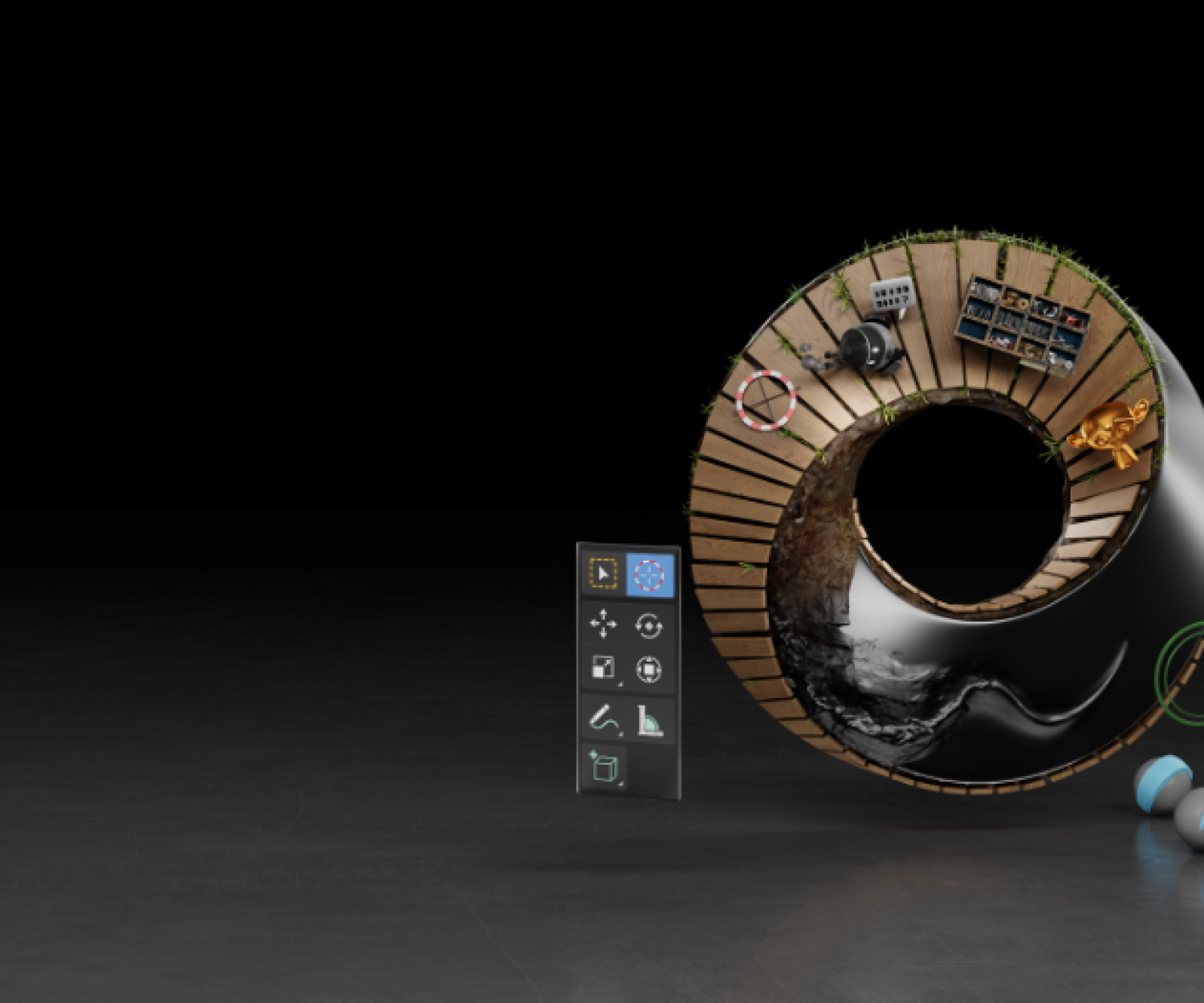Choose the Measure ruler tool

coord(649,721)
